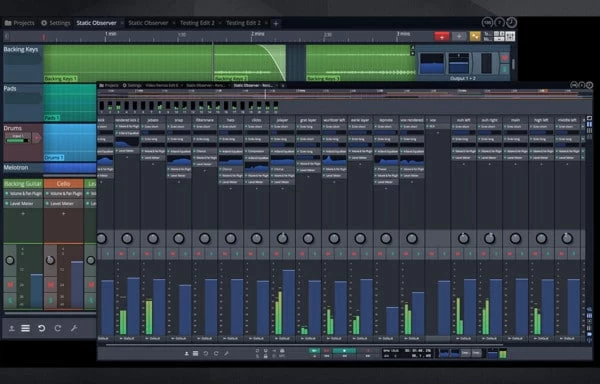The width and height of the screenshot is (600, 384).
Task: Click the red mute icon on Output 1 + 2 panel
Action: point(505,58)
